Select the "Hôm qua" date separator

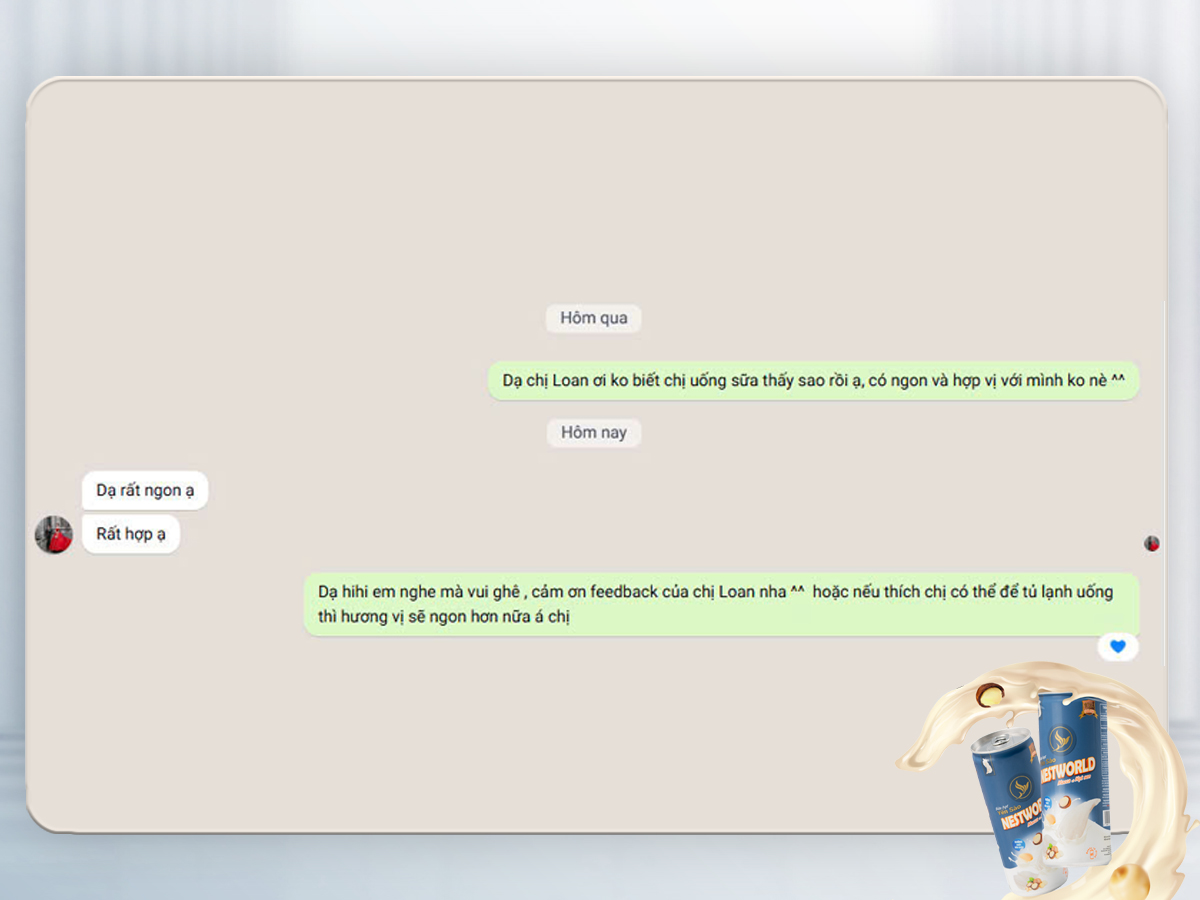click(x=593, y=318)
